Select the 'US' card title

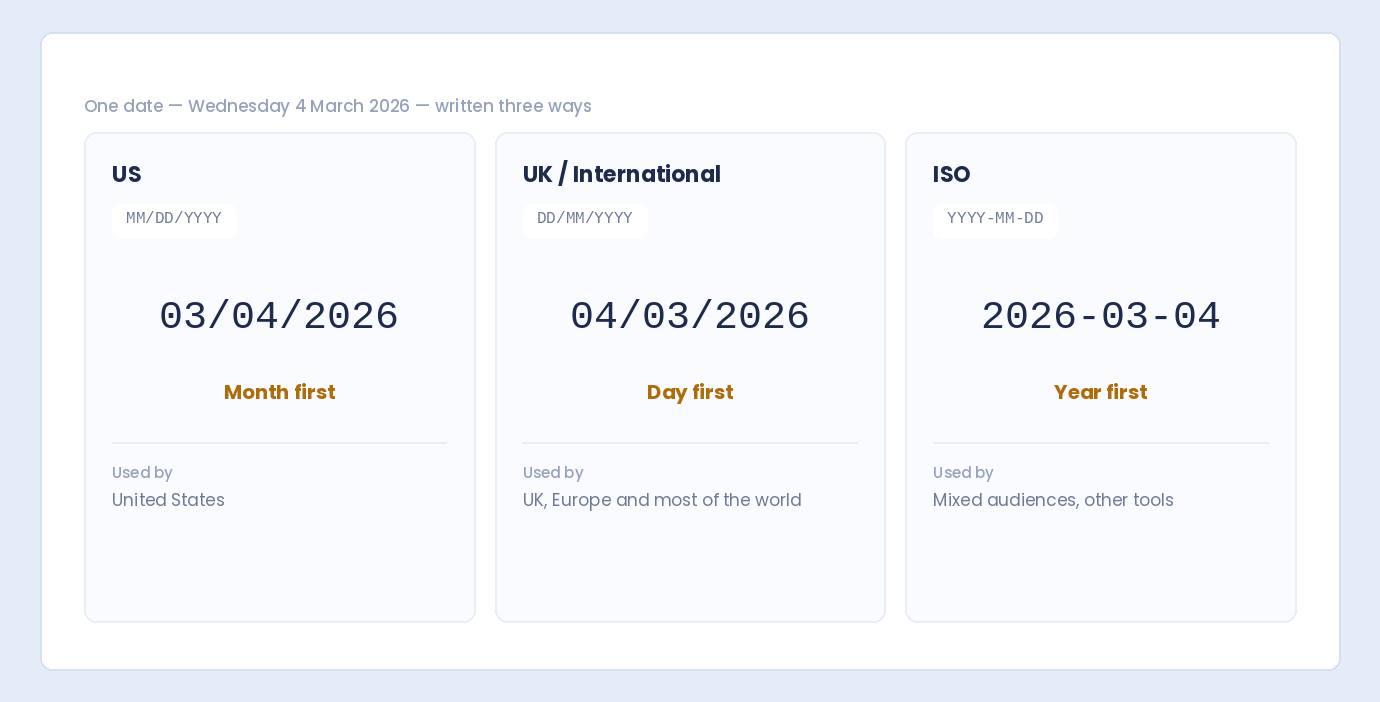tap(127, 174)
